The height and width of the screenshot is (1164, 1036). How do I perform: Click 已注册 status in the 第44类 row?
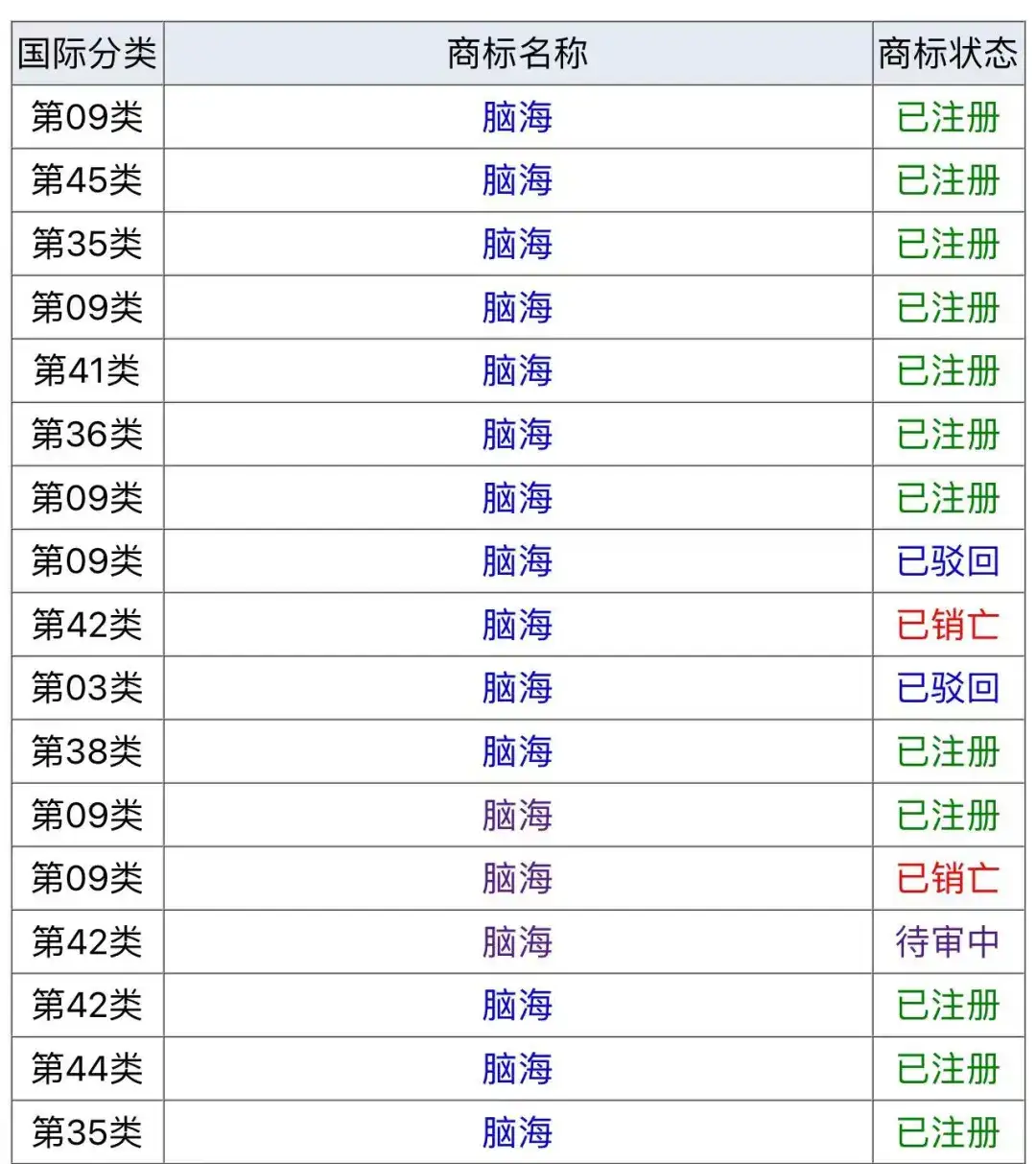tap(948, 1068)
